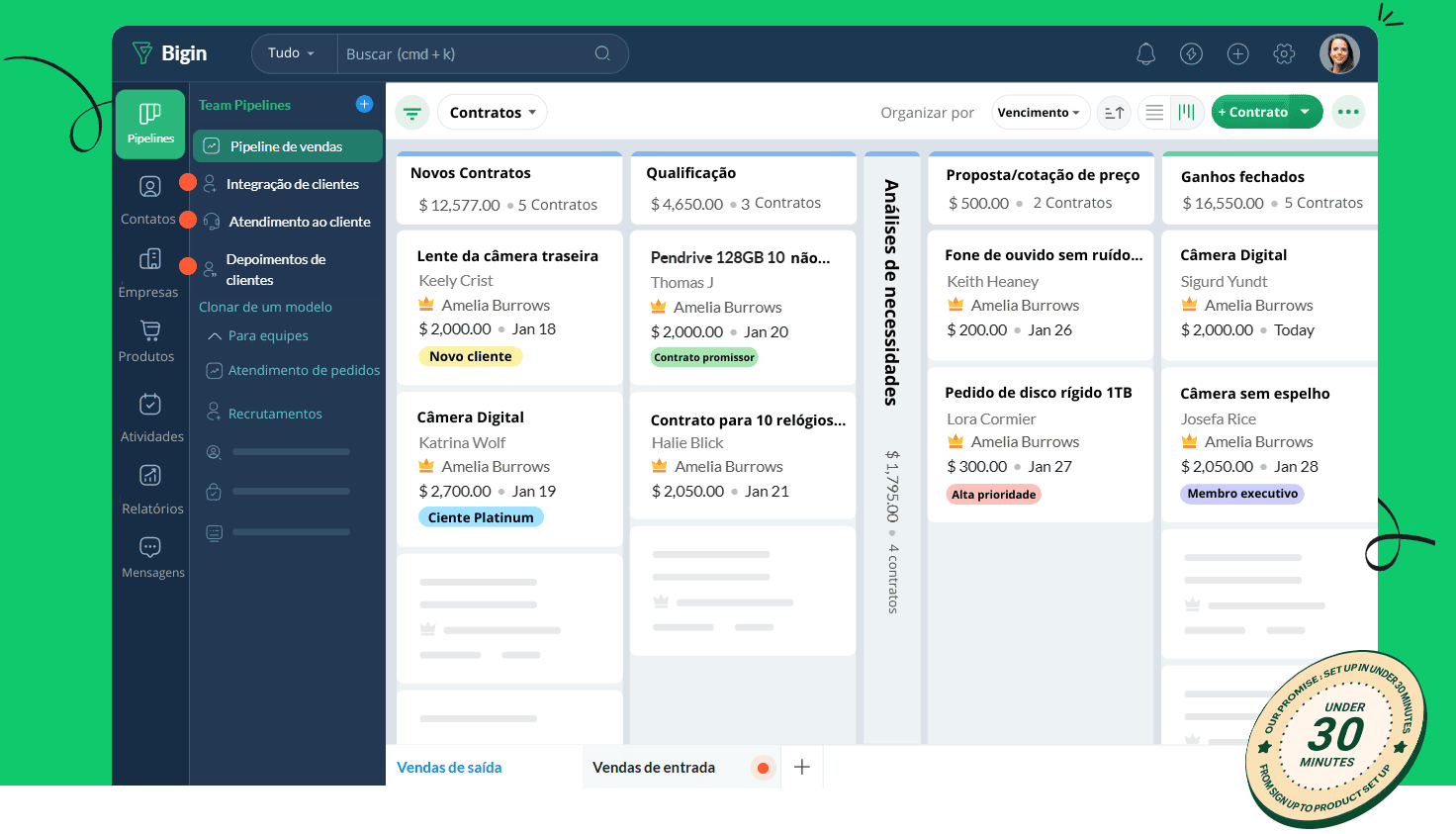1456x834 pixels.
Task: Open Pedido de disco rígido 1TB card
Action: [x=1041, y=444]
